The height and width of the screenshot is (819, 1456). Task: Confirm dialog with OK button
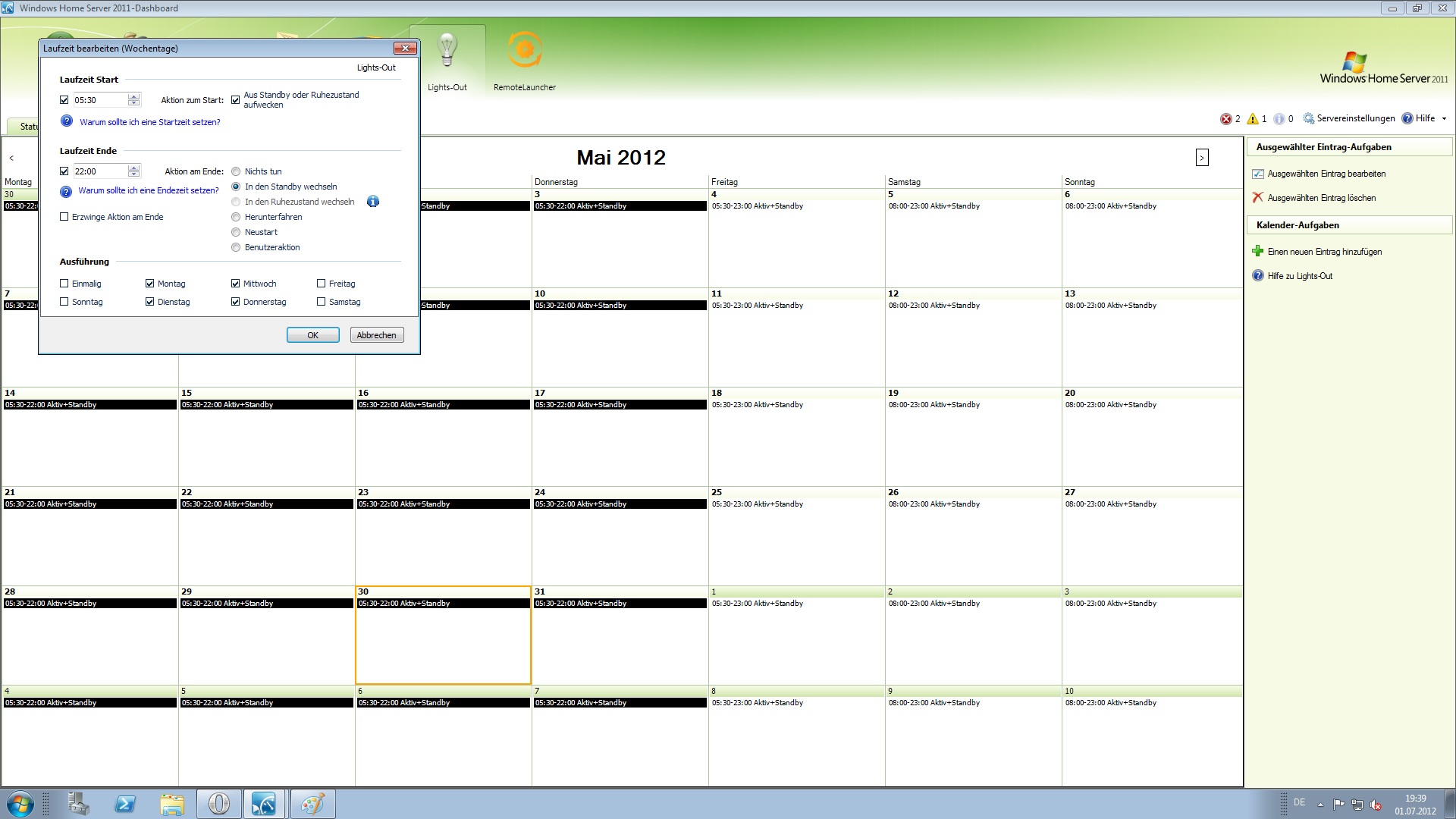(x=312, y=334)
